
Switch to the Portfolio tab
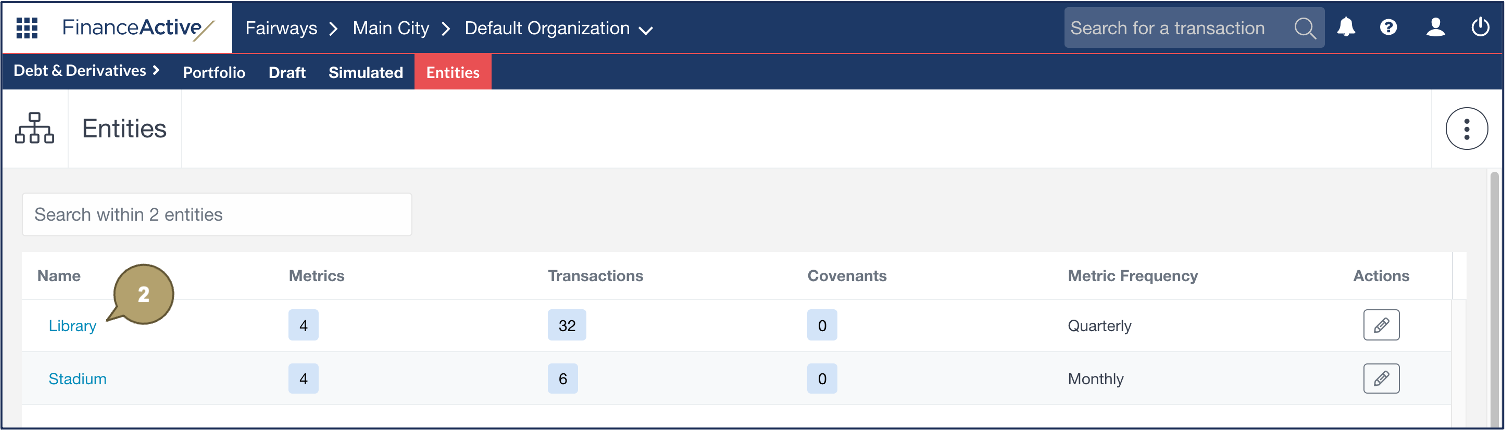tap(214, 72)
